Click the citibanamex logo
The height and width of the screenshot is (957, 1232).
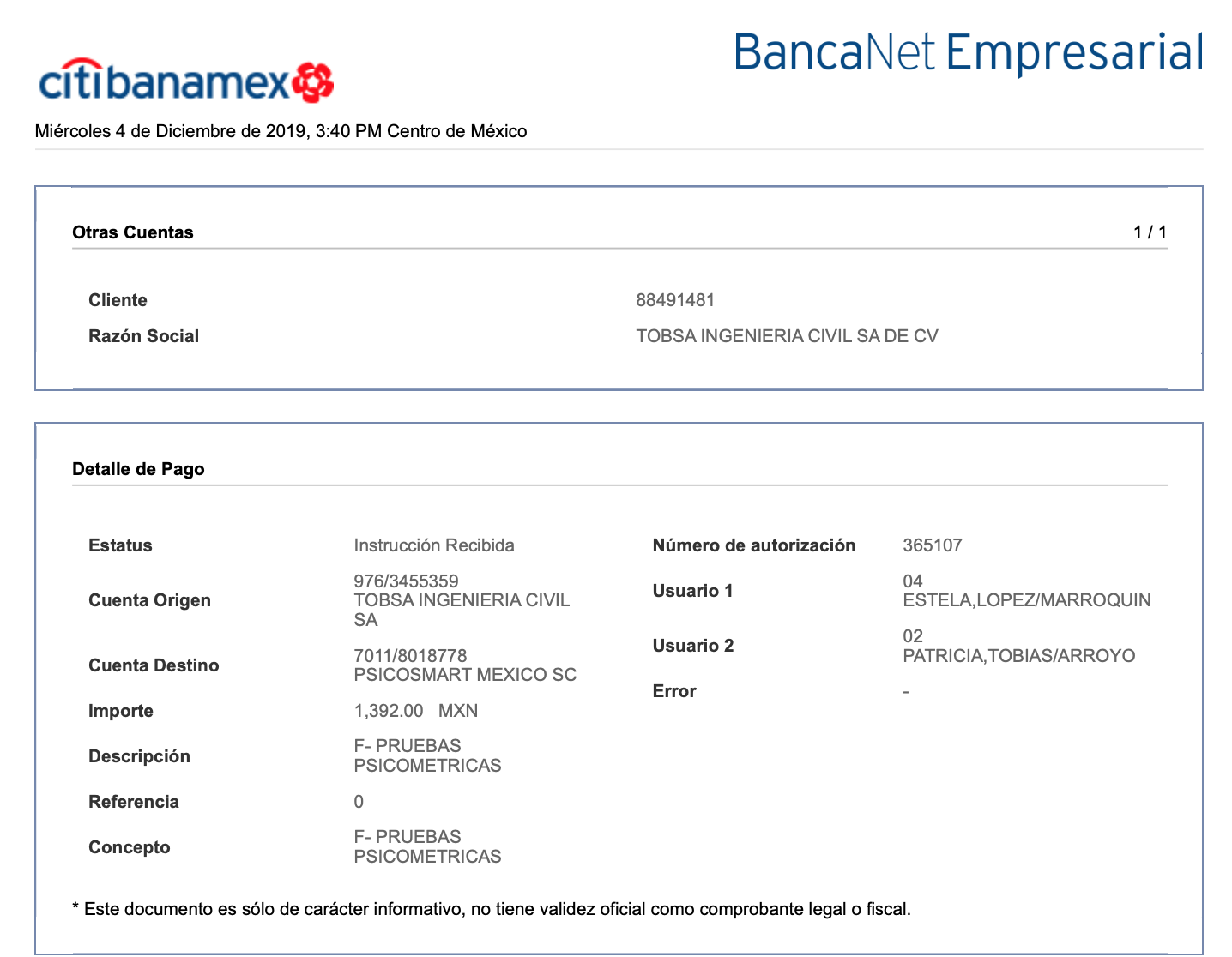[x=186, y=81]
